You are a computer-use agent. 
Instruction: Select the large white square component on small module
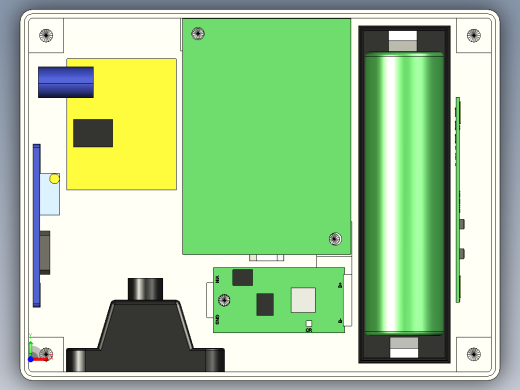(x=303, y=300)
